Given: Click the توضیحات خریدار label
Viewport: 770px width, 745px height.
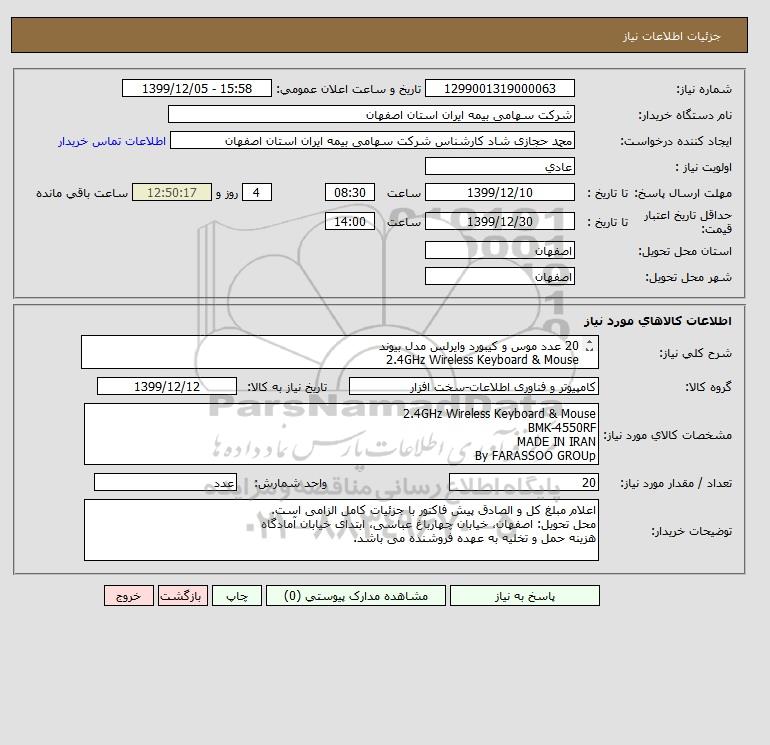Looking at the screenshot, I should 691,531.
